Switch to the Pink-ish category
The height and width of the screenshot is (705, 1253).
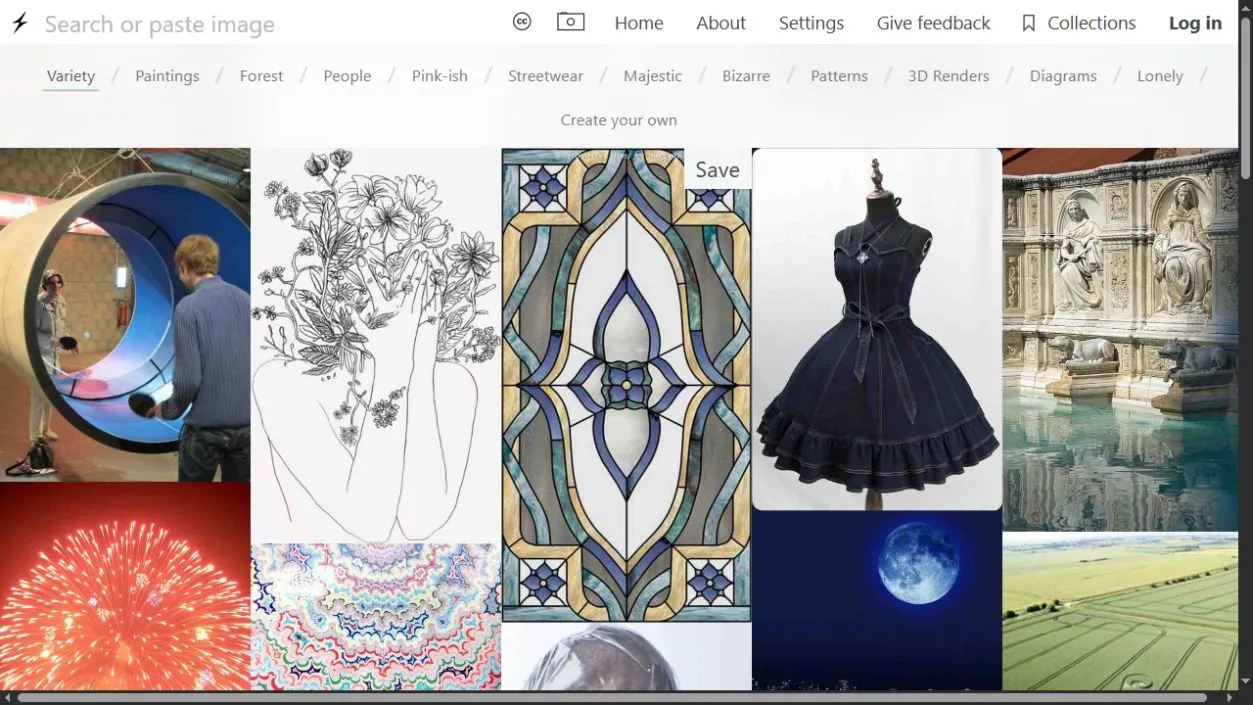pos(440,76)
